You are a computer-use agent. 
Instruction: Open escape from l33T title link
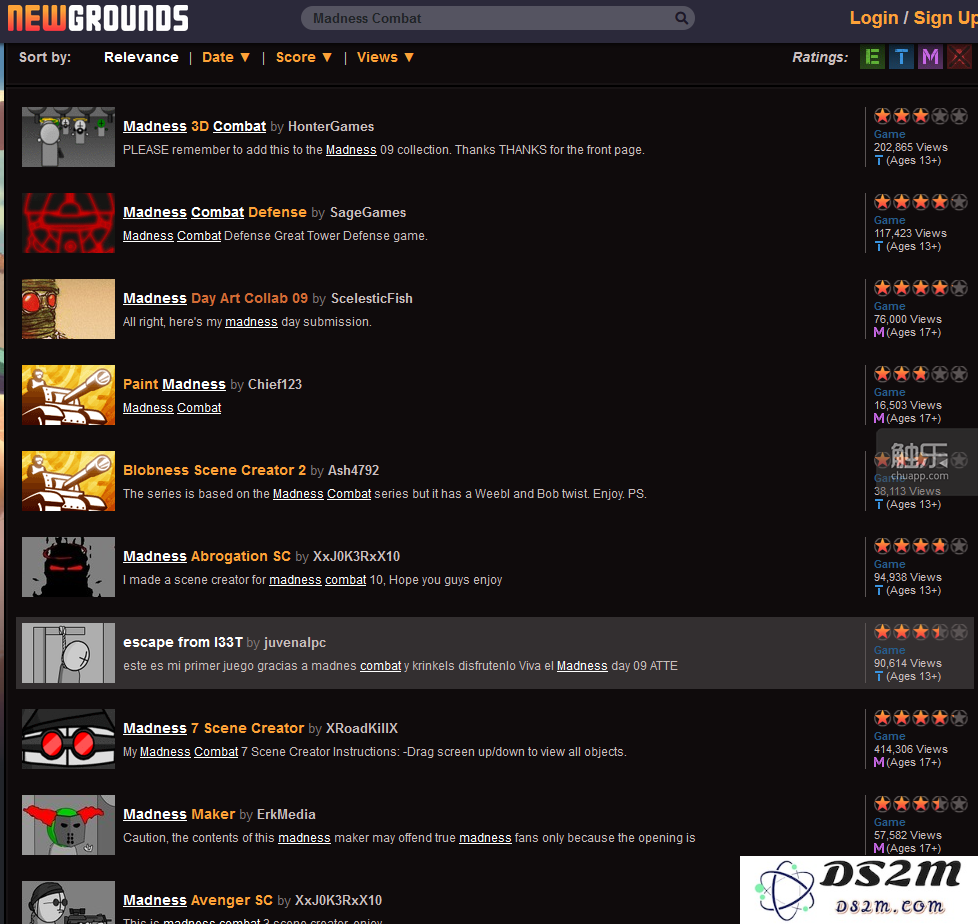pos(183,643)
